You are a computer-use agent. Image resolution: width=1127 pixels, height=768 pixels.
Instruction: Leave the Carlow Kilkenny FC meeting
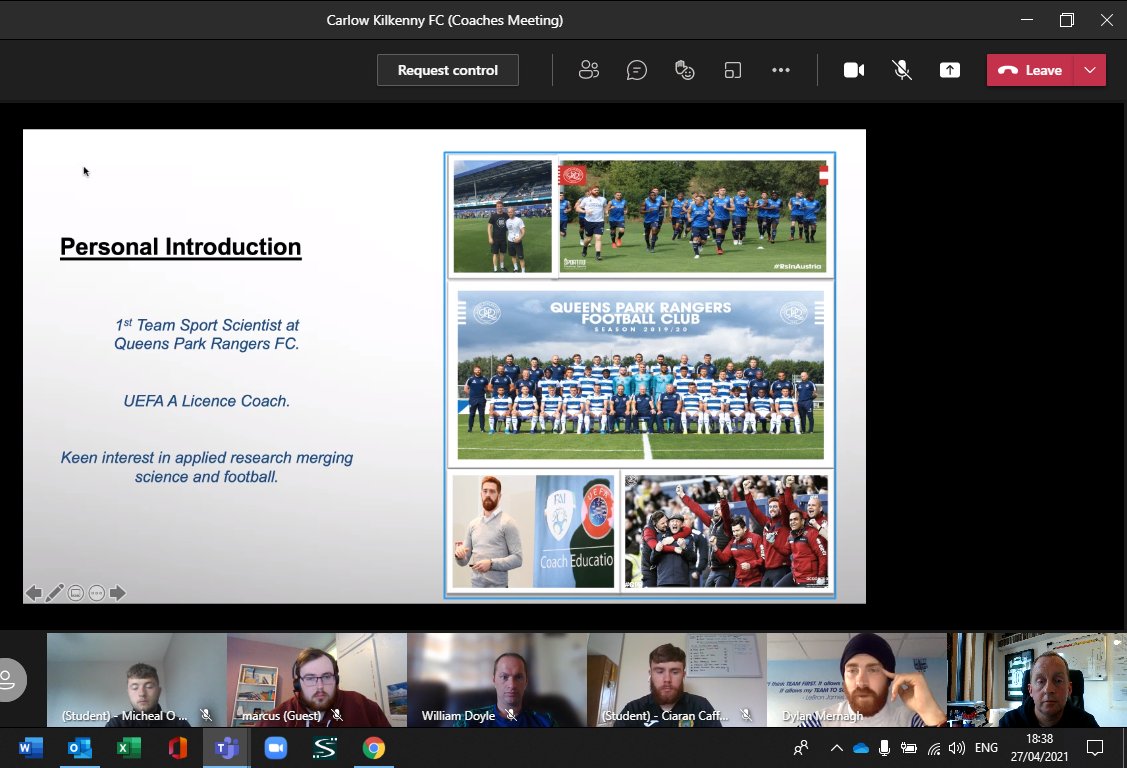click(x=1032, y=70)
